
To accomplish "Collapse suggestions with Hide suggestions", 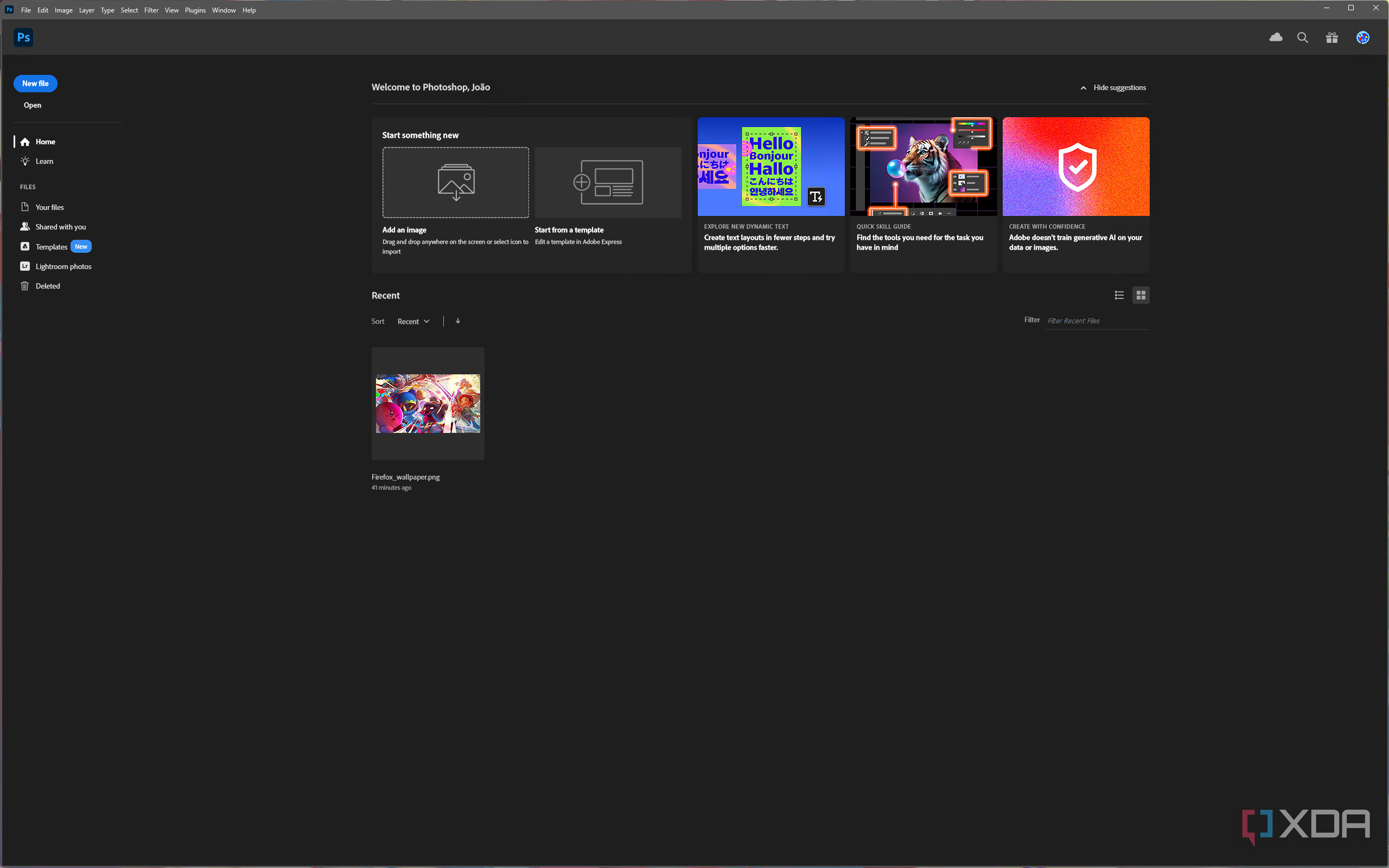I will pyautogui.click(x=1113, y=88).
